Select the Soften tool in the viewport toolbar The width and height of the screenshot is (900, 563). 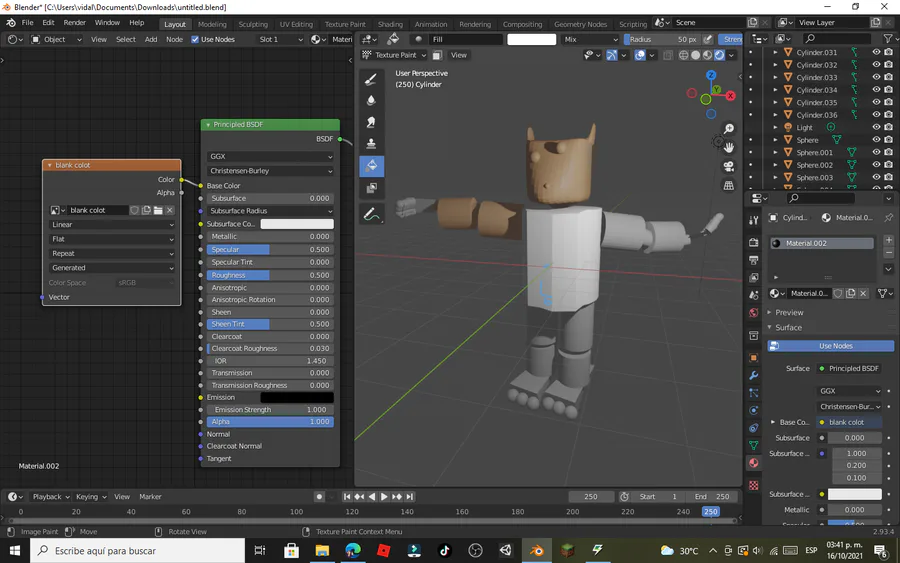pos(371,101)
